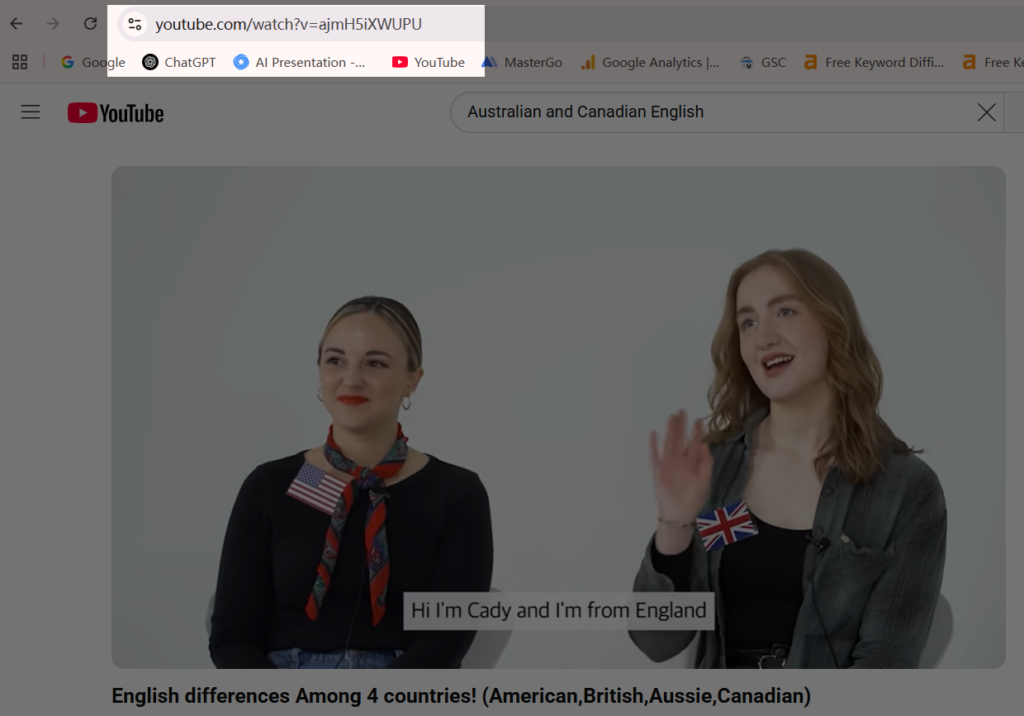Clear the search query with the X
Screen dimensions: 1024x716
point(986,112)
